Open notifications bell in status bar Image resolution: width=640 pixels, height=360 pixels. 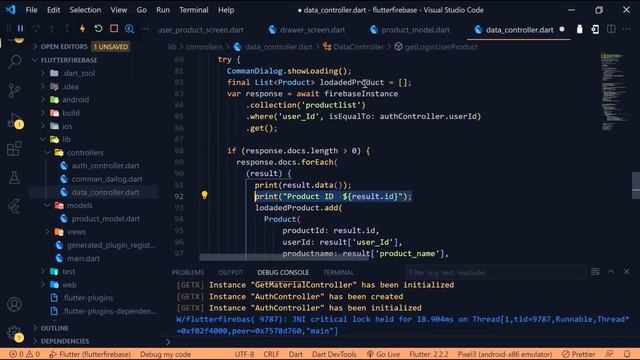pyautogui.click(x=627, y=354)
